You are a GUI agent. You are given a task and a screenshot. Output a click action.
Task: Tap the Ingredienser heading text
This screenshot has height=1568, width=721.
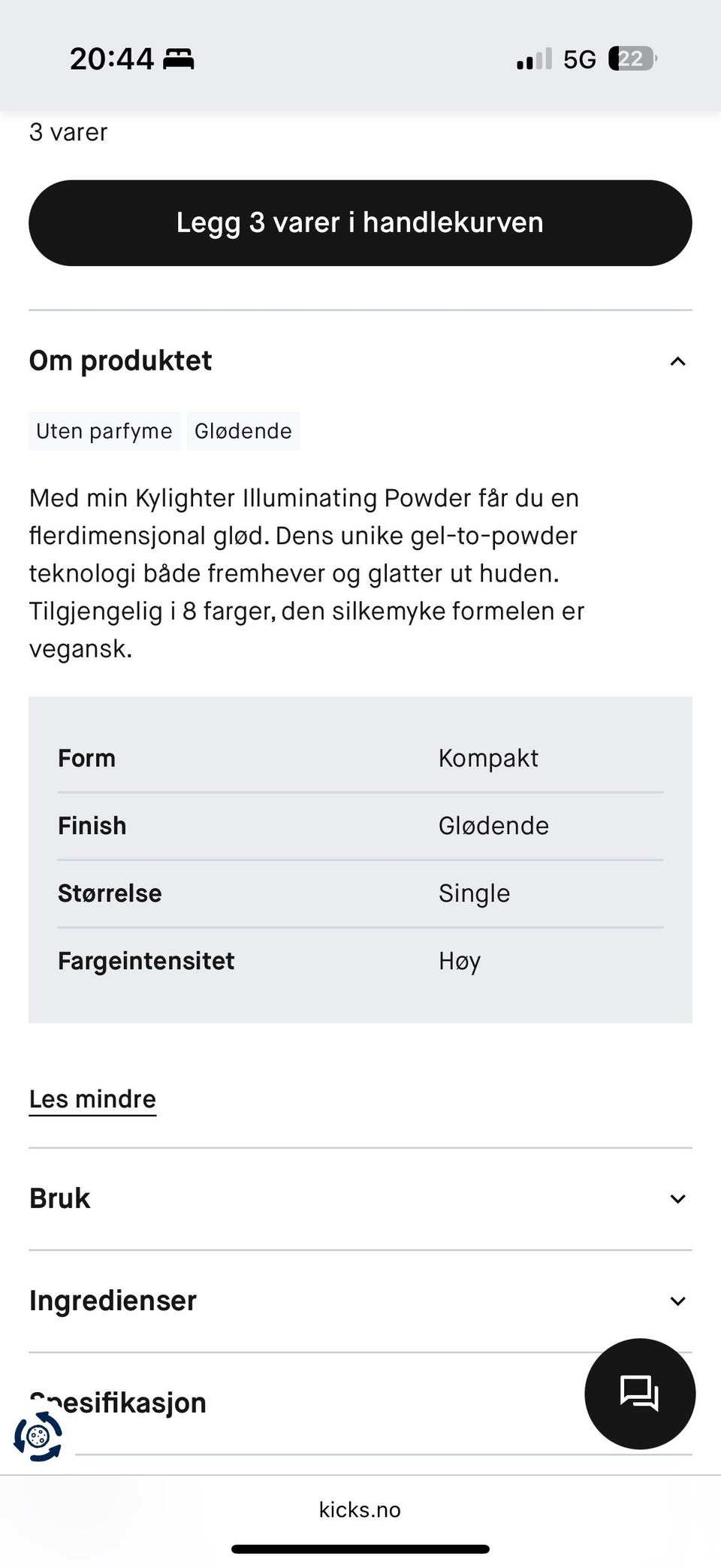pos(113,1301)
